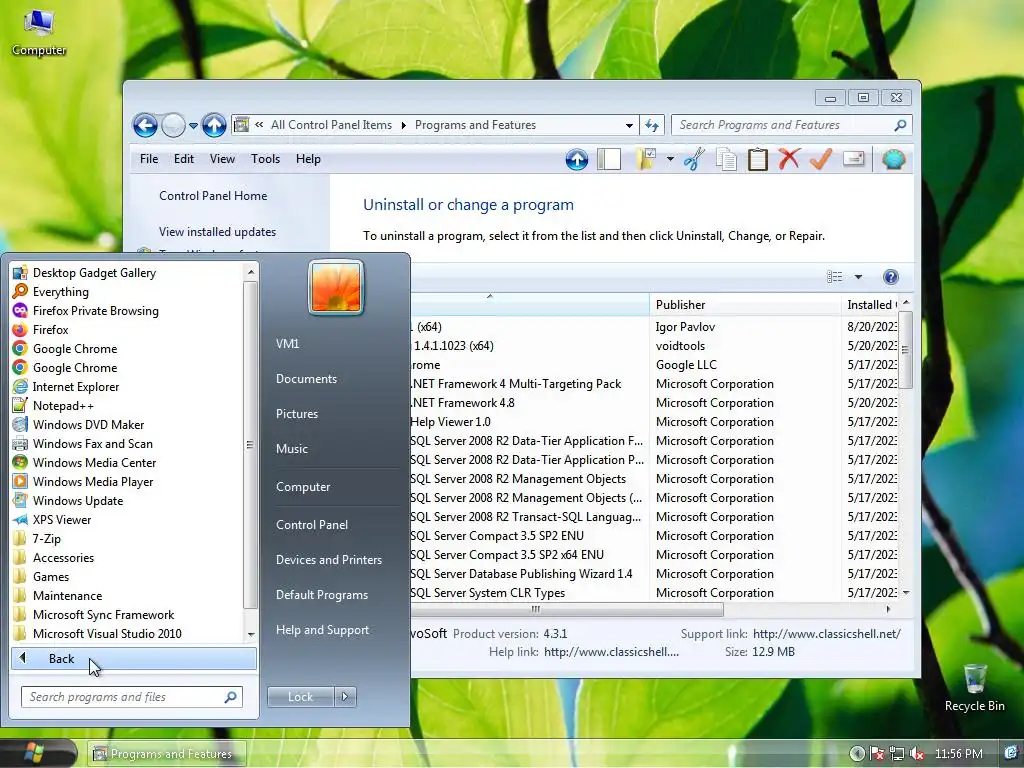1024x768 pixels.
Task: Click All Control Panel Items breadcrumb
Action: tap(331, 125)
